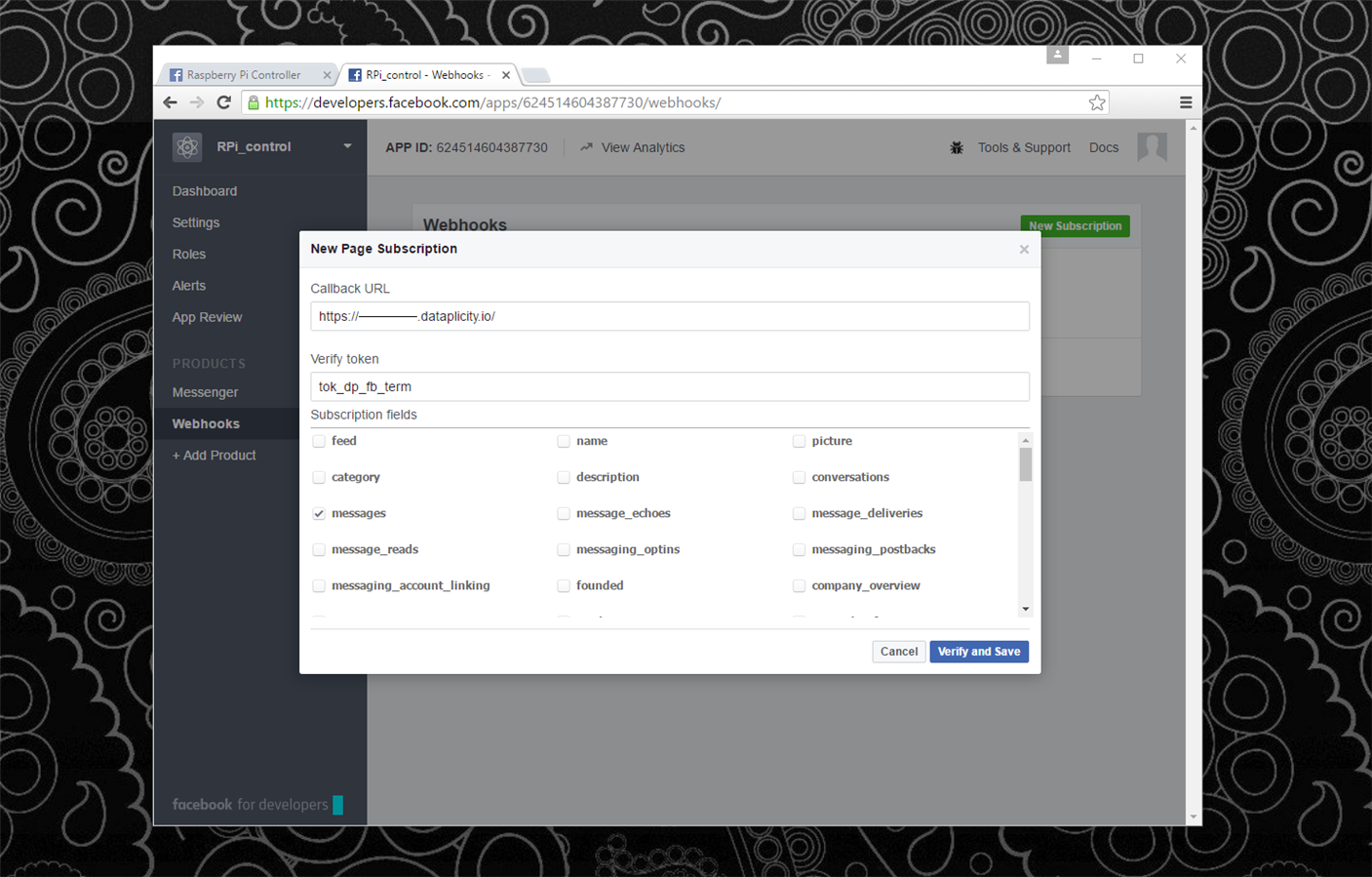Screen dimensions: 1372x877
Task: Click Verify and Save button
Action: point(979,652)
